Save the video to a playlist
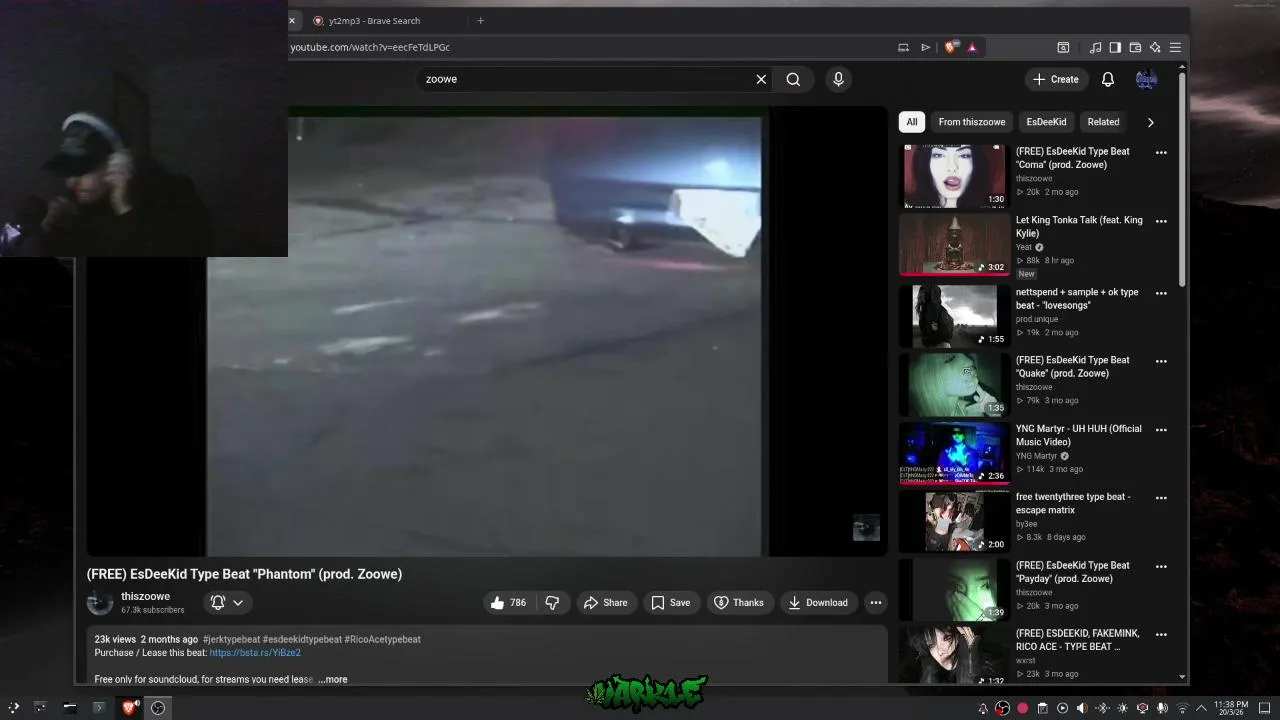The image size is (1280, 720). pos(671,602)
